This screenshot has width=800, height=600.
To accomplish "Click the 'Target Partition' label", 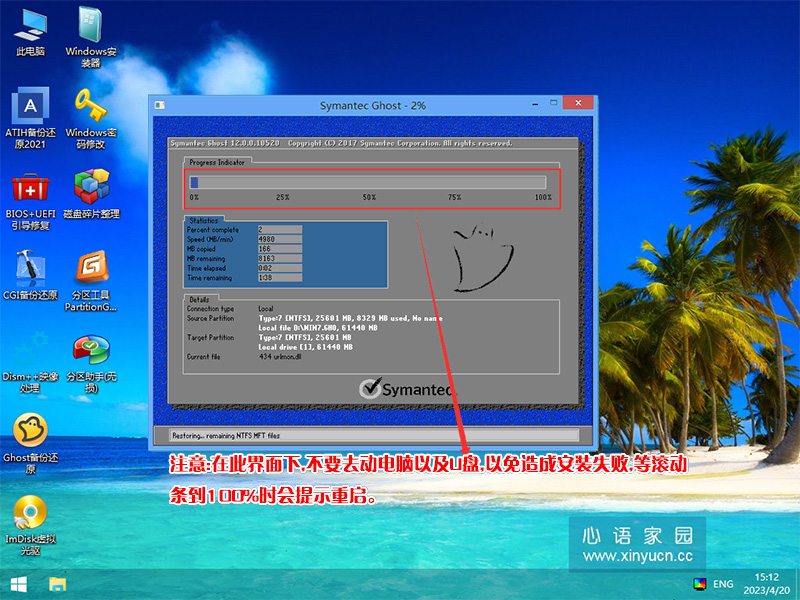I will [x=210, y=338].
